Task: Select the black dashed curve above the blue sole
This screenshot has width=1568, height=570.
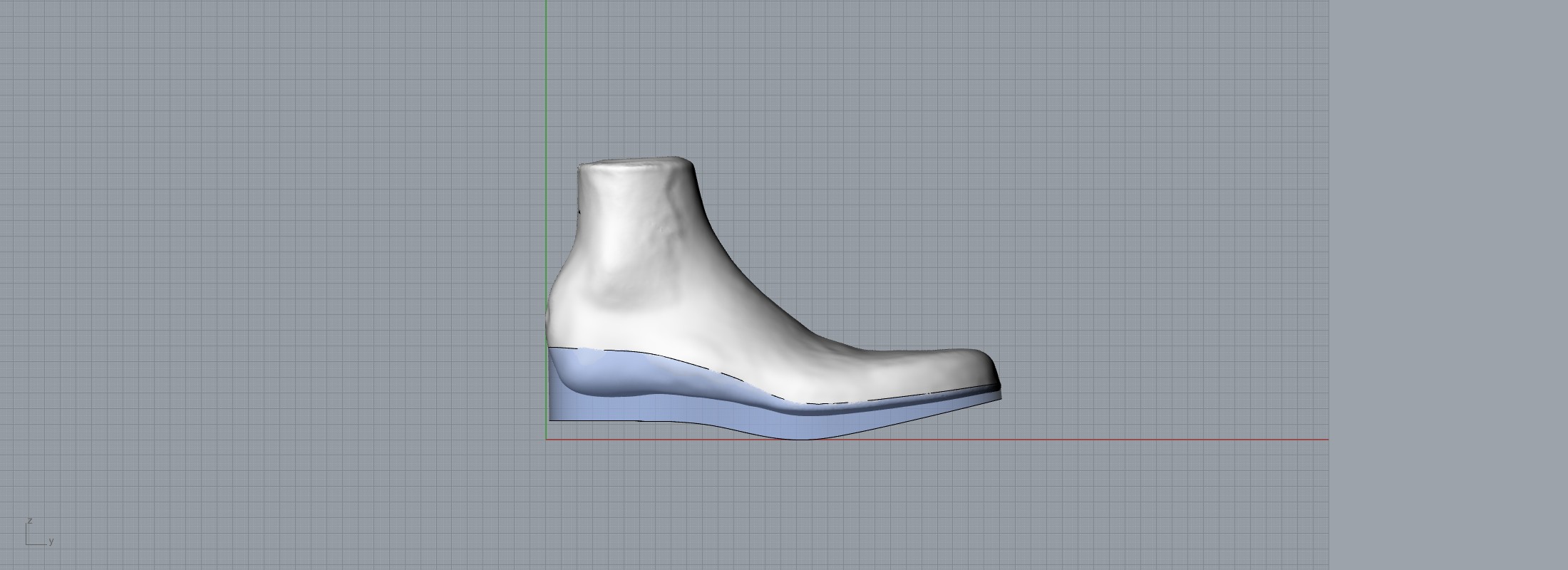Action: (x=713, y=367)
